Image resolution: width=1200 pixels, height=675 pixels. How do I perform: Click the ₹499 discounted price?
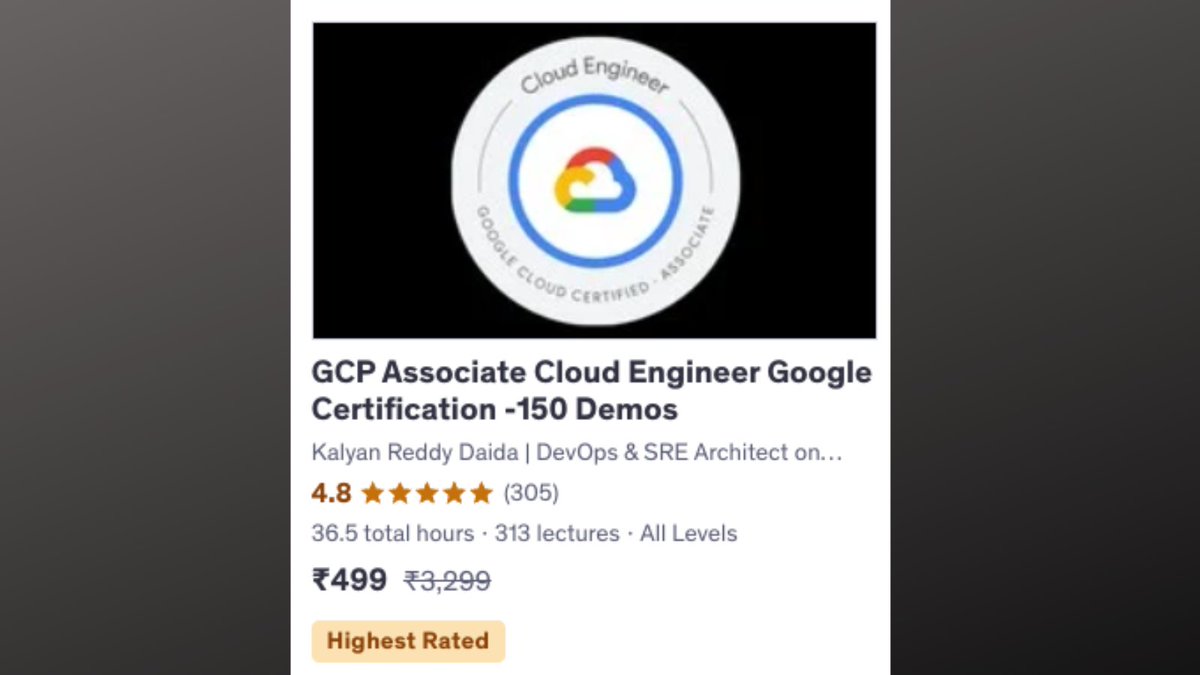[349, 580]
